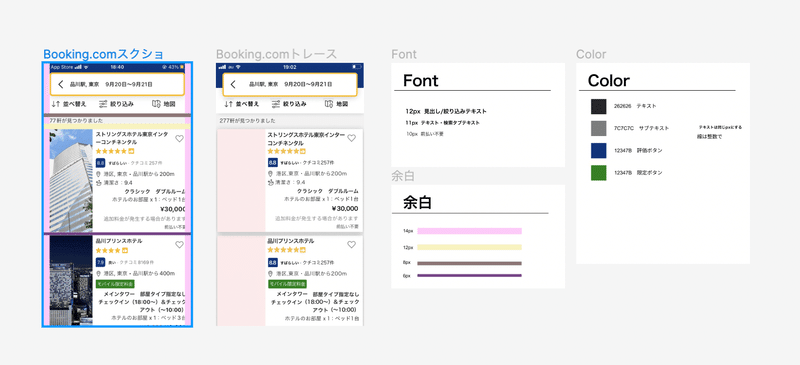The height and width of the screenshot is (365, 800).
Task: Click the 18:40 status bar time in スクショ frame
Action: pos(117,67)
